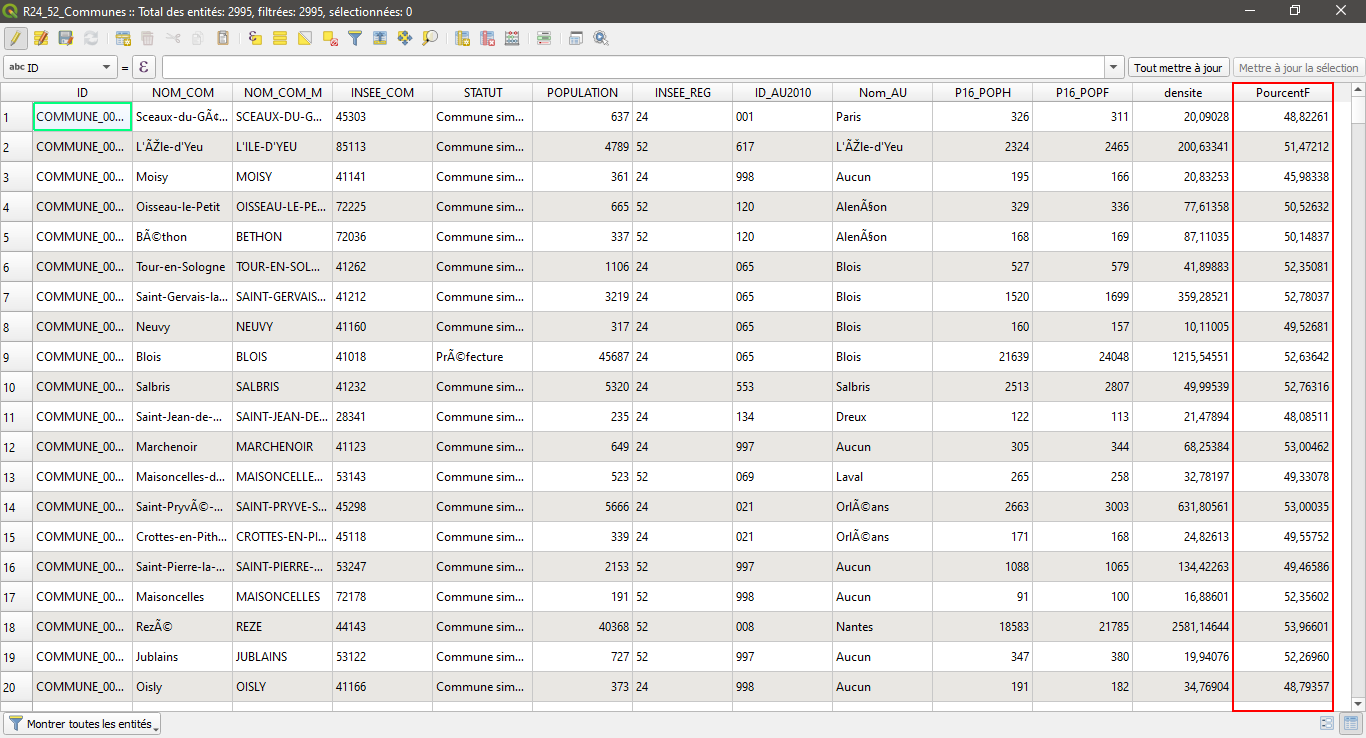Click the first ID cell COMMUNE_00 in row 1
The height and width of the screenshot is (738, 1366).
pyautogui.click(x=82, y=117)
